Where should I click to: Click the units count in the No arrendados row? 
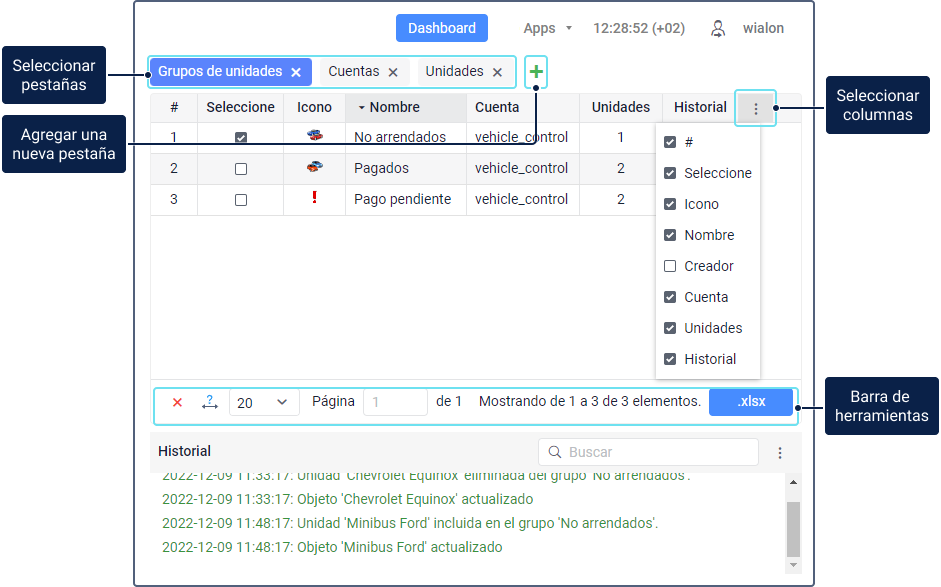[x=621, y=137]
